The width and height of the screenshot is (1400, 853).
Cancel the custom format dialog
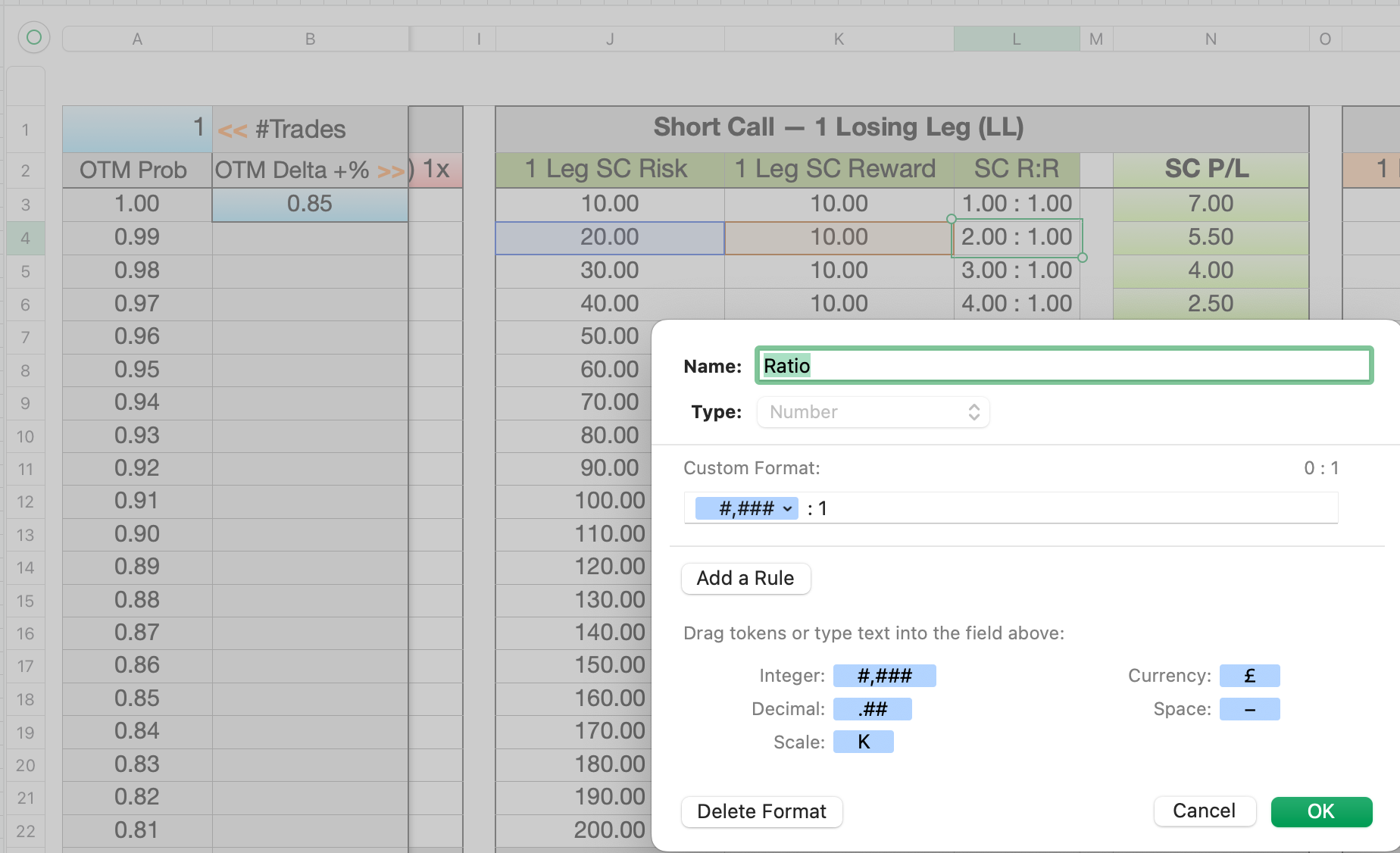(1205, 811)
